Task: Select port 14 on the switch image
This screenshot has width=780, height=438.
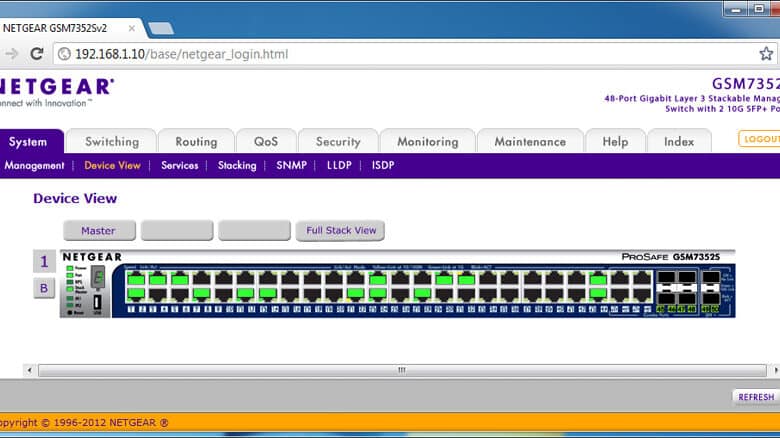Action: pos(268,294)
